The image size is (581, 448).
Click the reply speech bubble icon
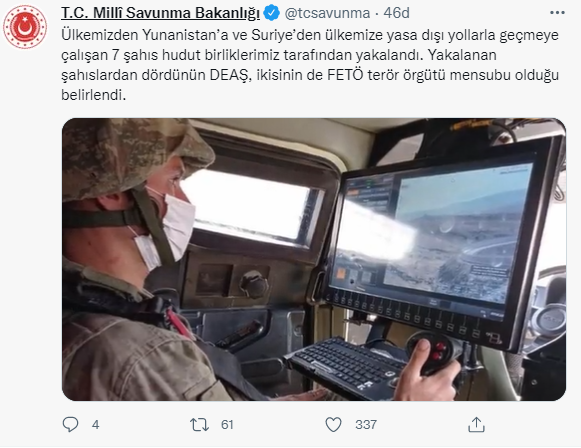(70, 424)
